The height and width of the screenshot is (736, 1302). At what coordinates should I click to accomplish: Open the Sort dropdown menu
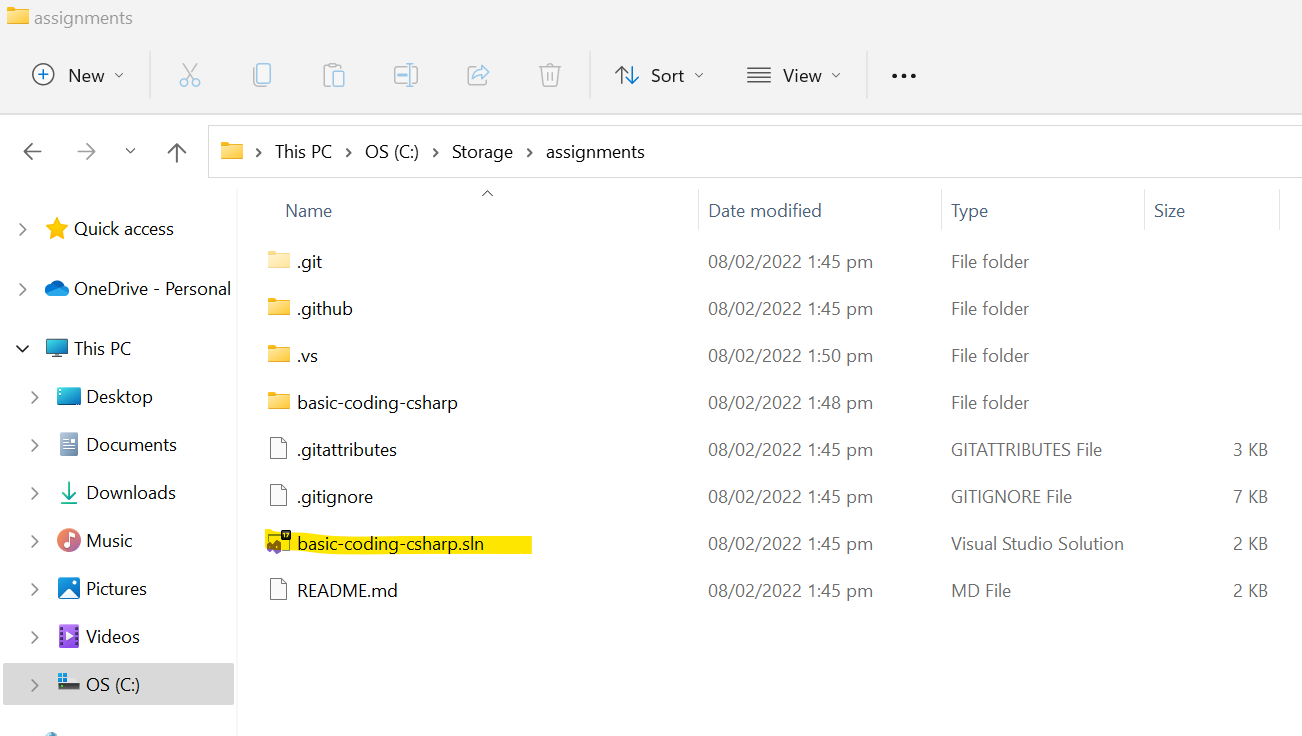tap(660, 76)
